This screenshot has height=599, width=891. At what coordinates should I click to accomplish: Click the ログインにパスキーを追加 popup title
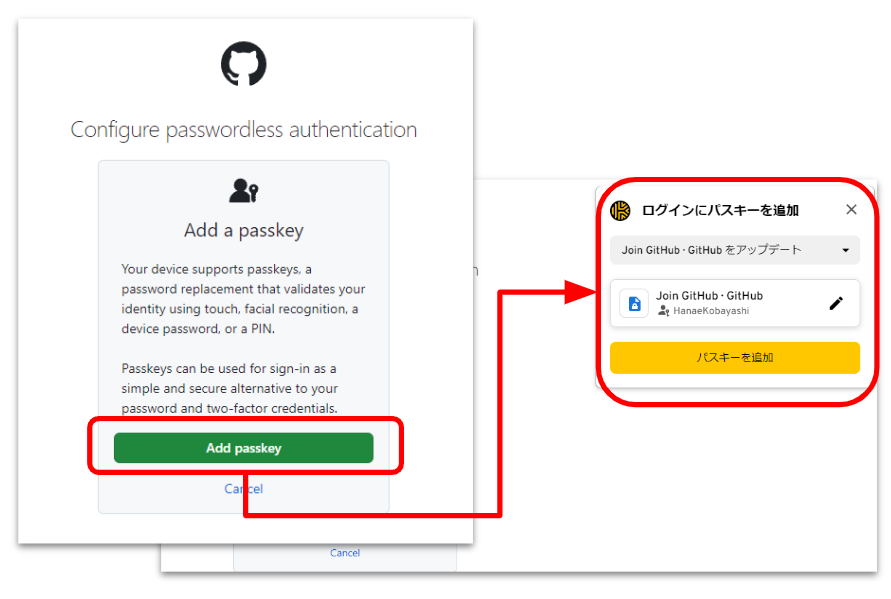coord(720,210)
